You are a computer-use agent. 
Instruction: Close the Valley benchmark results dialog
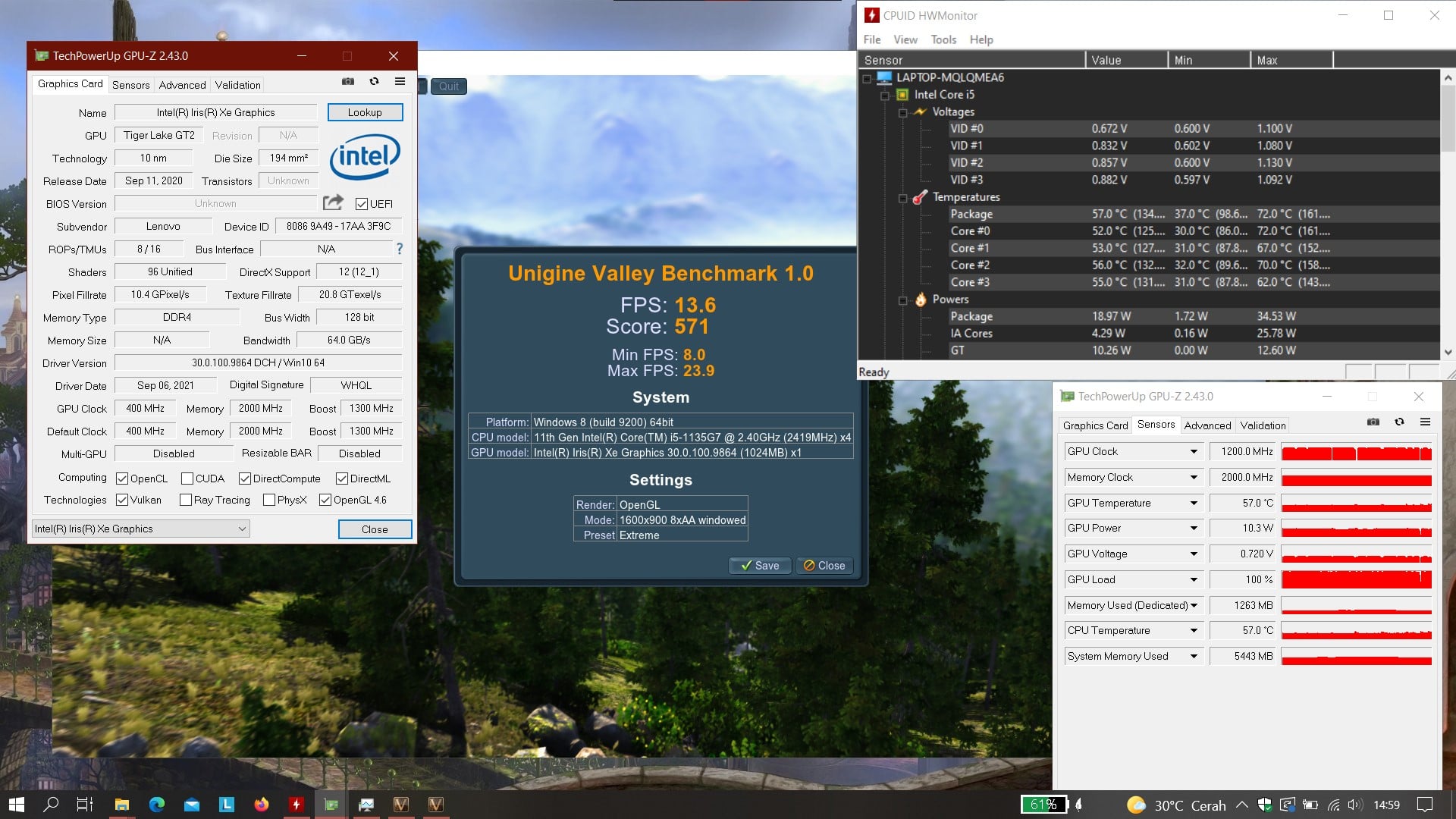click(x=824, y=566)
